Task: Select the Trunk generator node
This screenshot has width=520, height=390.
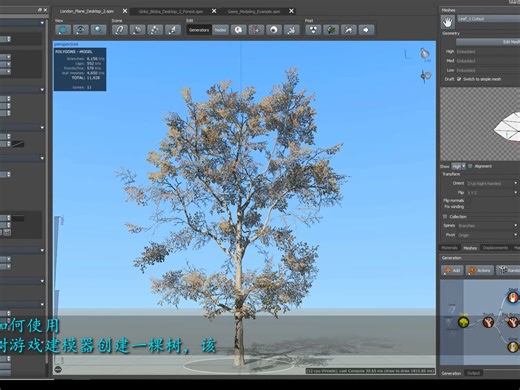Action: point(488,322)
